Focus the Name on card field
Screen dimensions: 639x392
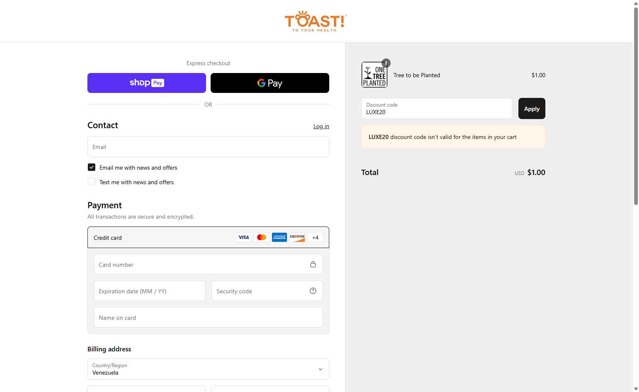point(208,317)
